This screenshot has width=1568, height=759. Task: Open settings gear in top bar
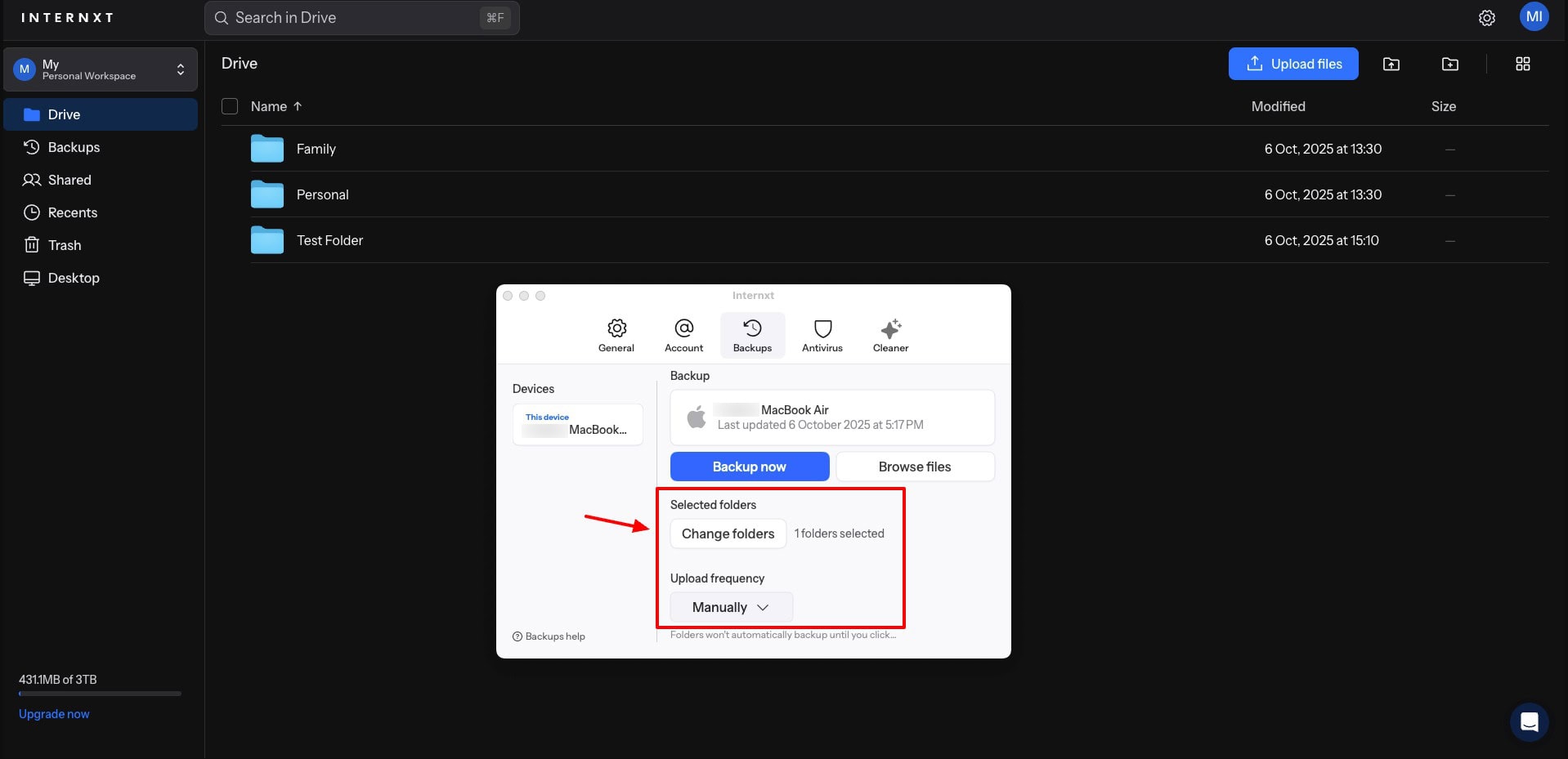click(x=1487, y=18)
